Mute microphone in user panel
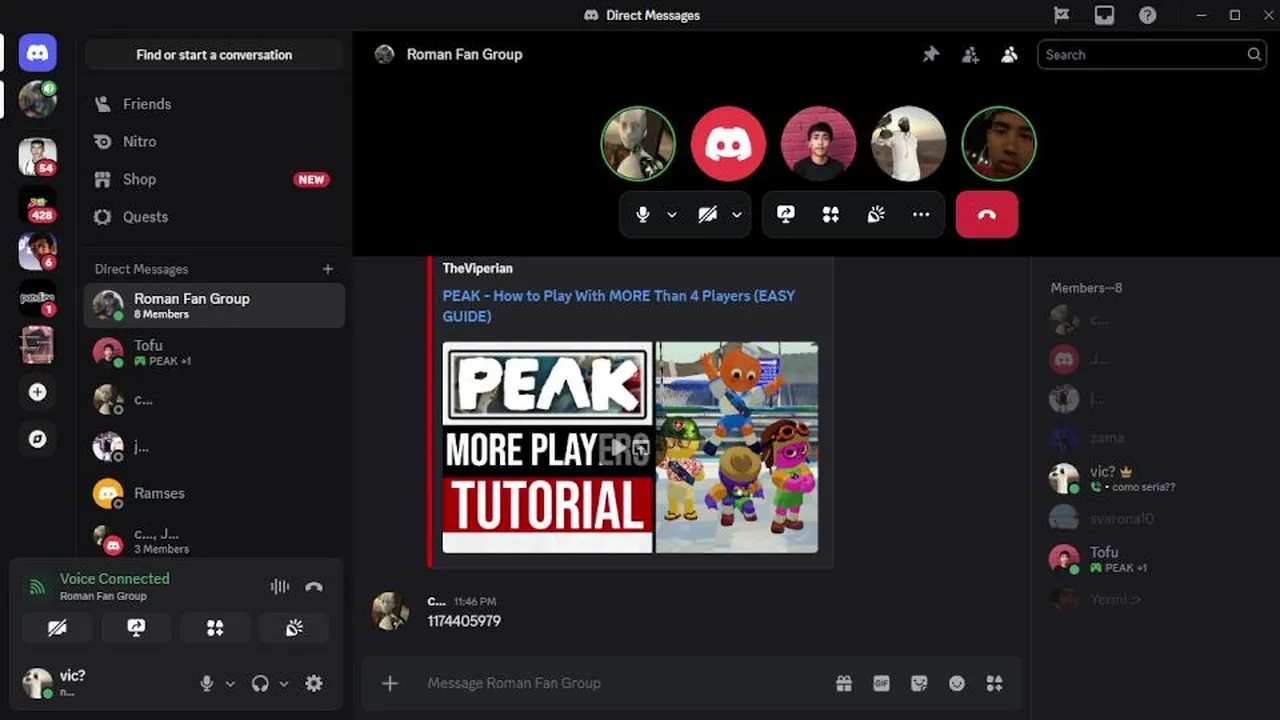Screen dimensions: 1280x720 click(x=207, y=684)
